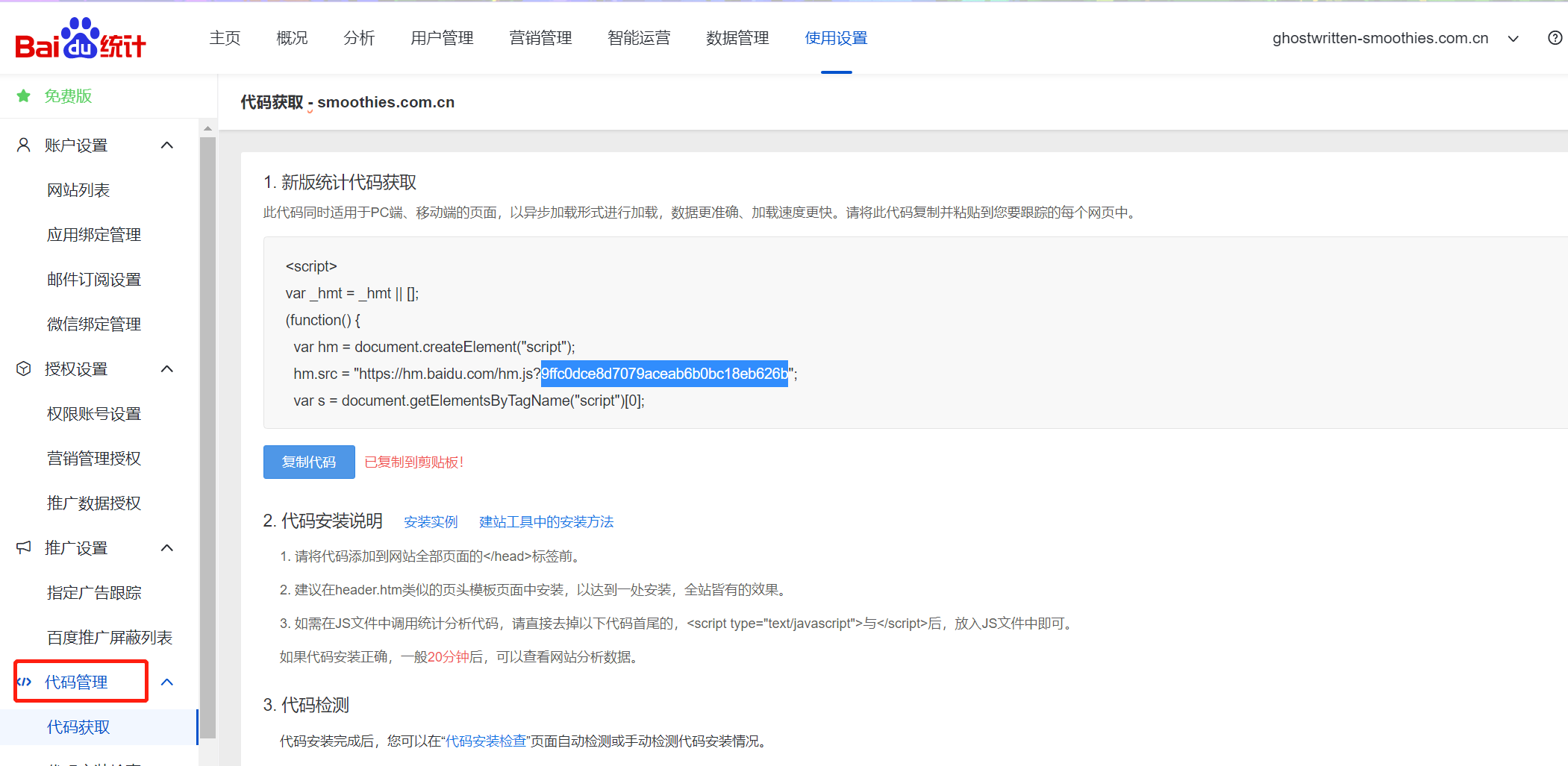This screenshot has width=1568, height=766.
Task: Click the getElementsByTagName code line
Action: (469, 401)
